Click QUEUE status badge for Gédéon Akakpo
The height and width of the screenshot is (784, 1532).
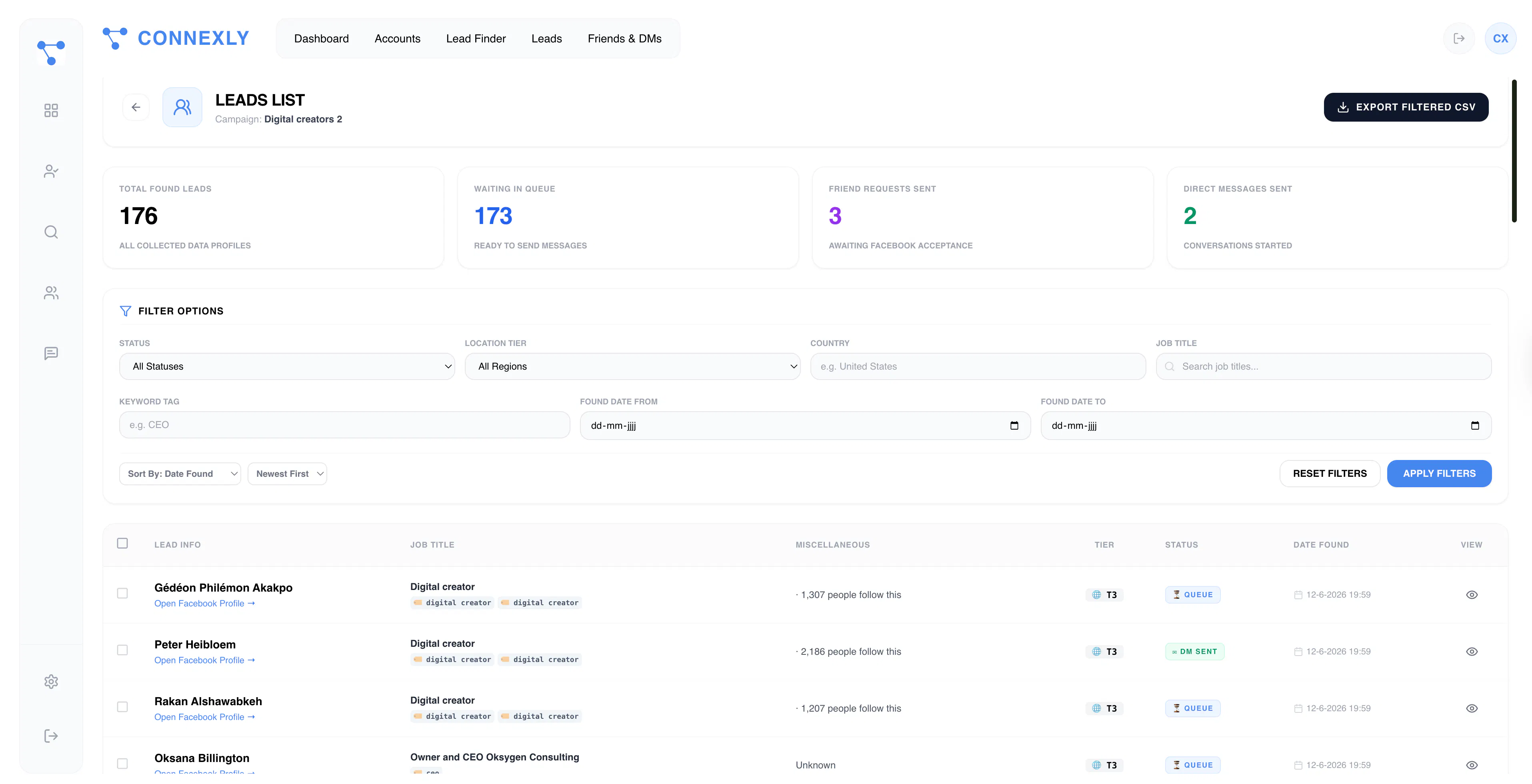1193,595
